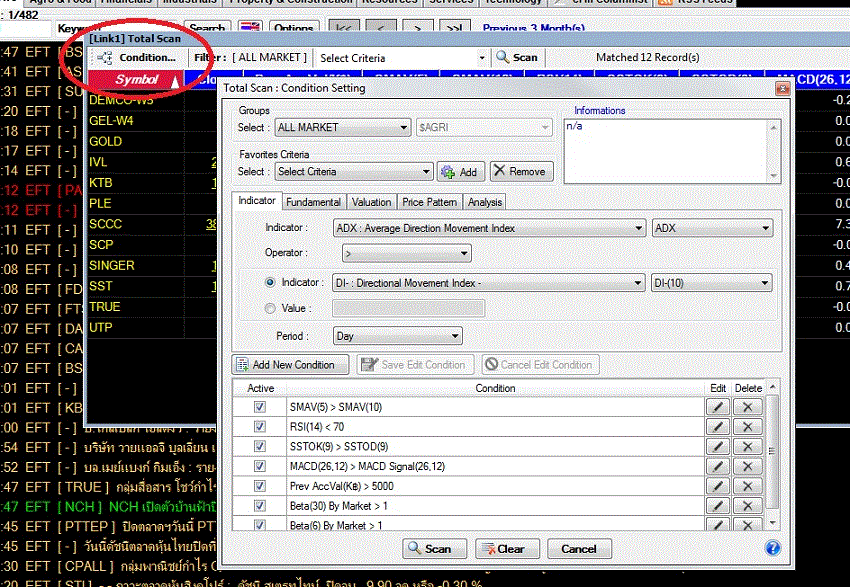
Task: Click the Scan button at dialog bottom
Action: coord(434,549)
